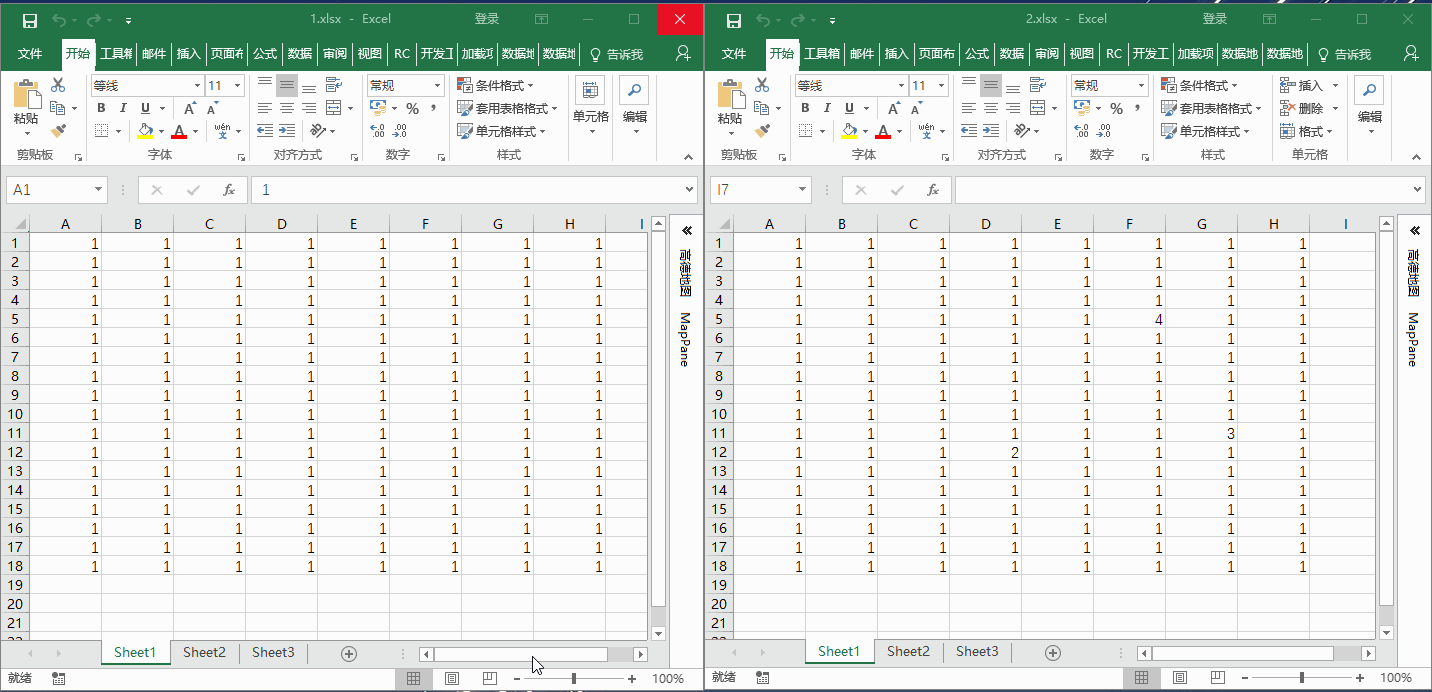Open the 插入 Insert tab in 1.xlsx

[188, 54]
